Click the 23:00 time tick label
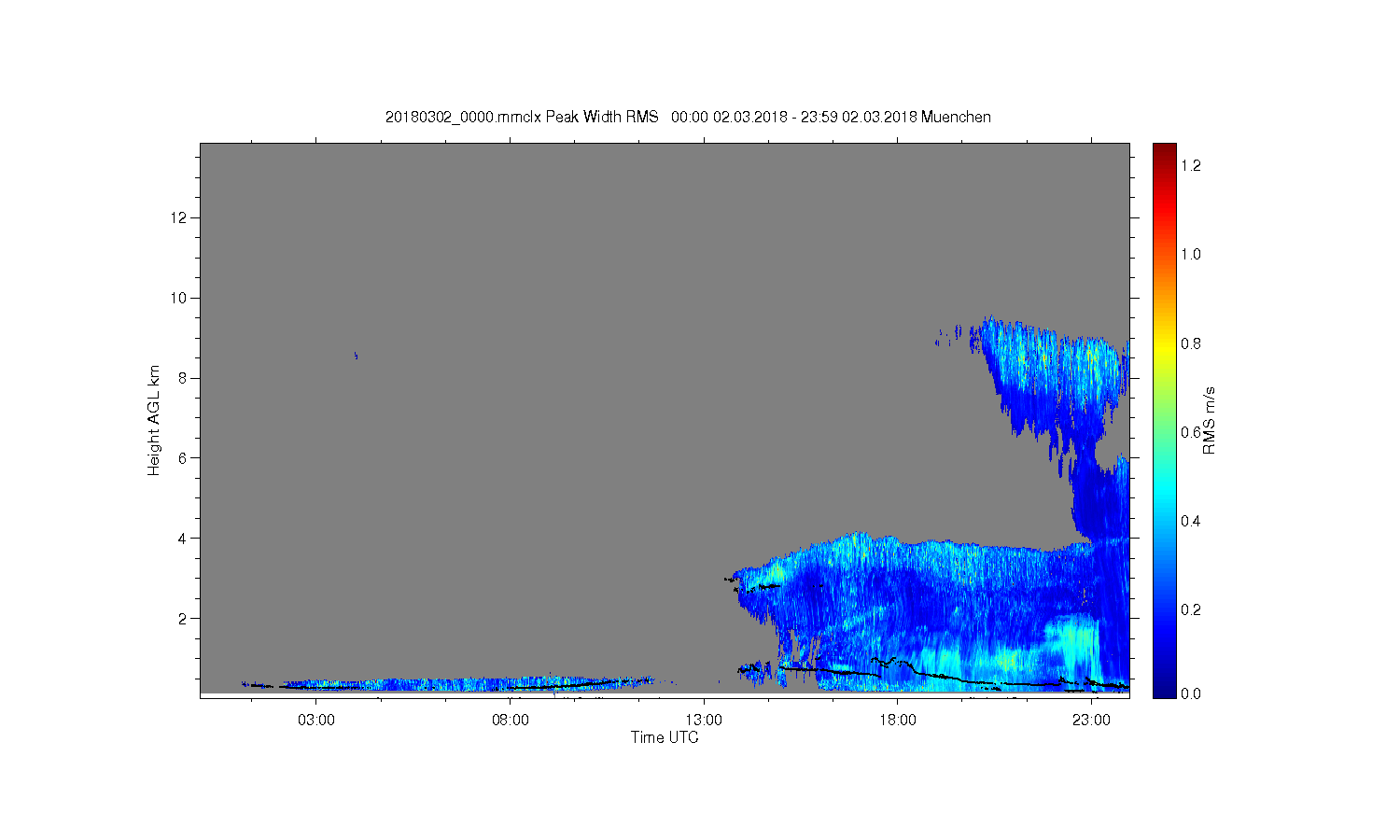The image size is (1400, 840). click(x=1092, y=721)
